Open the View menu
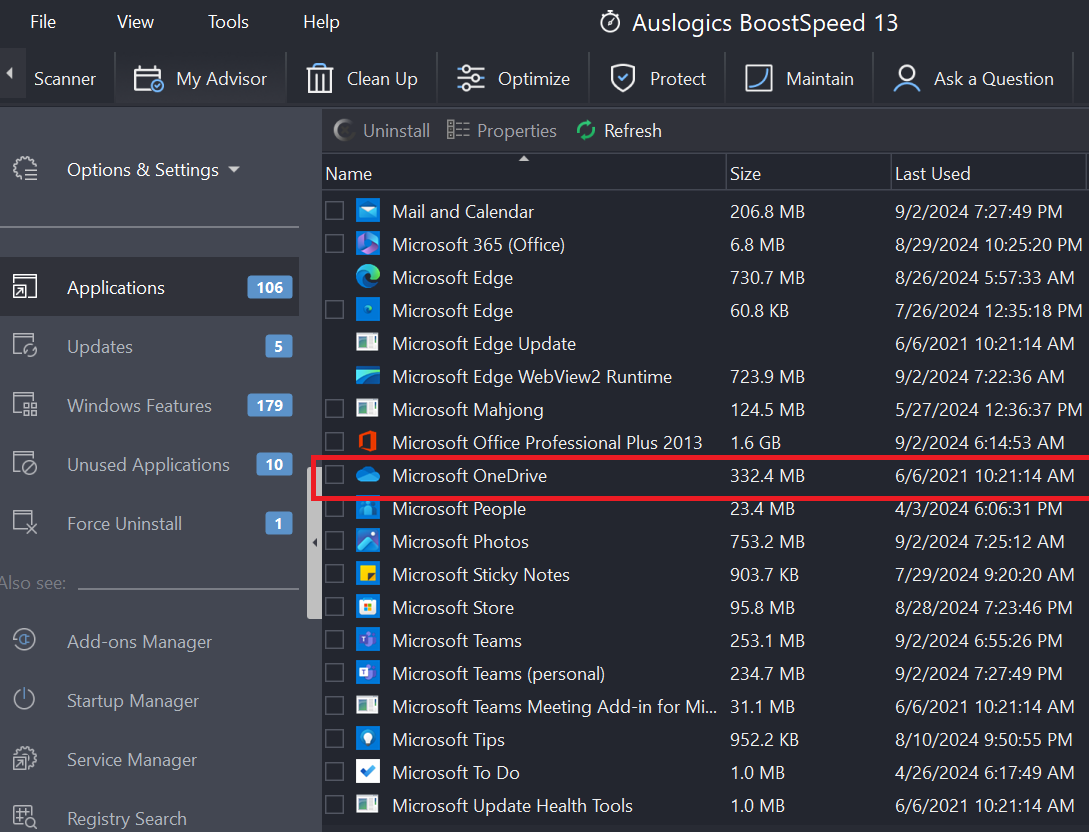Image resolution: width=1089 pixels, height=832 pixels. (x=135, y=22)
